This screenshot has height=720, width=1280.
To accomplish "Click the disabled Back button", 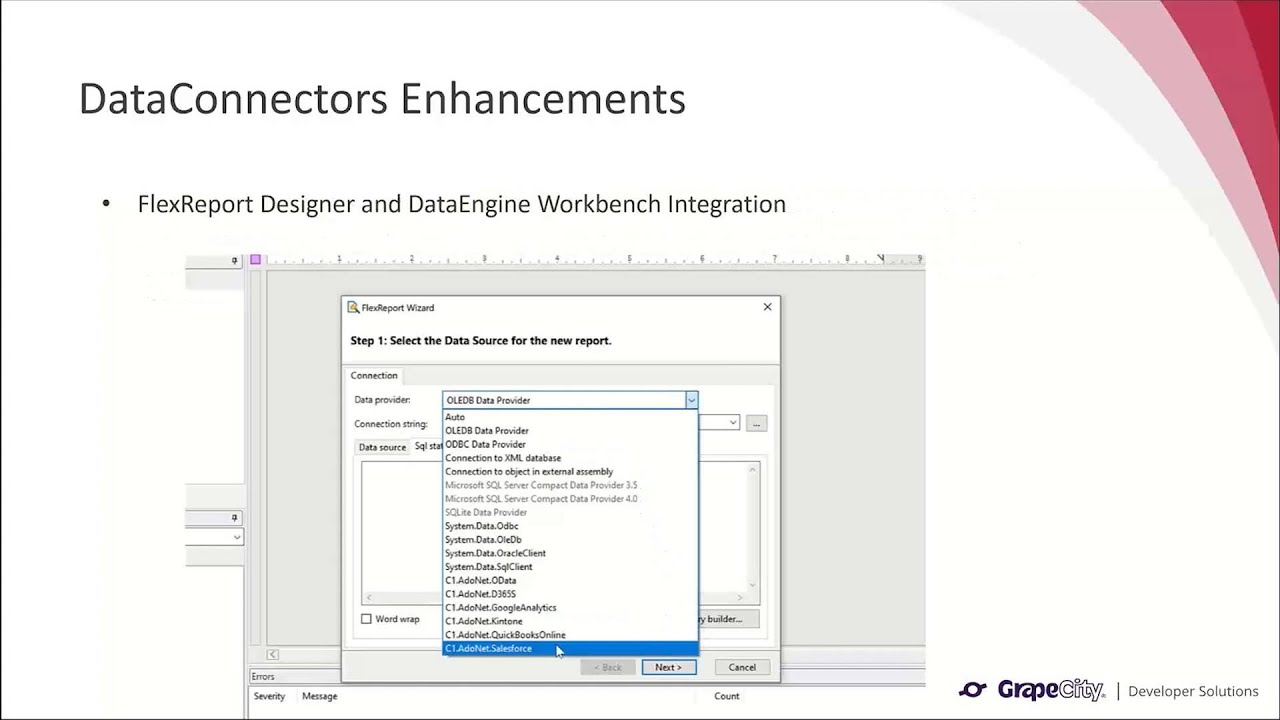I will 607,667.
